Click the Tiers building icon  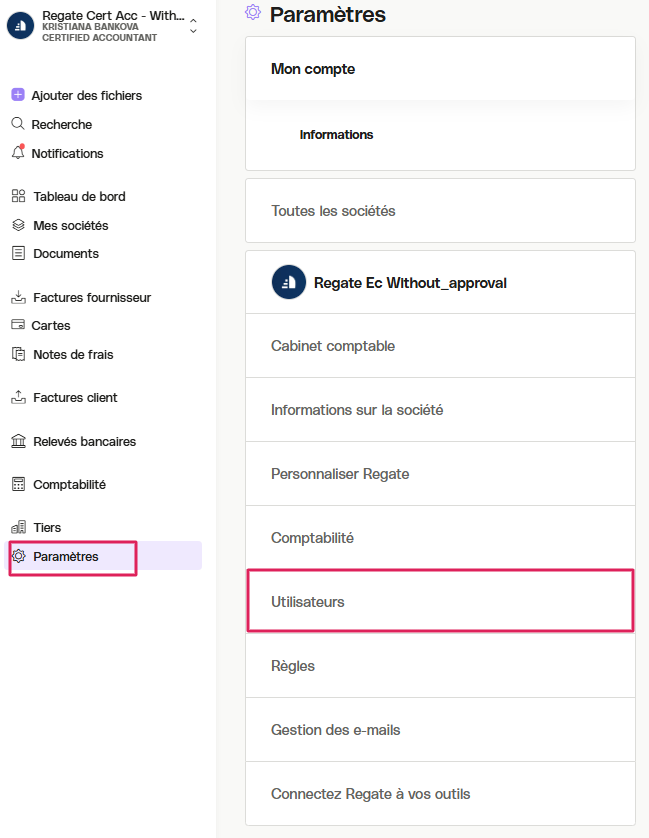(18, 527)
